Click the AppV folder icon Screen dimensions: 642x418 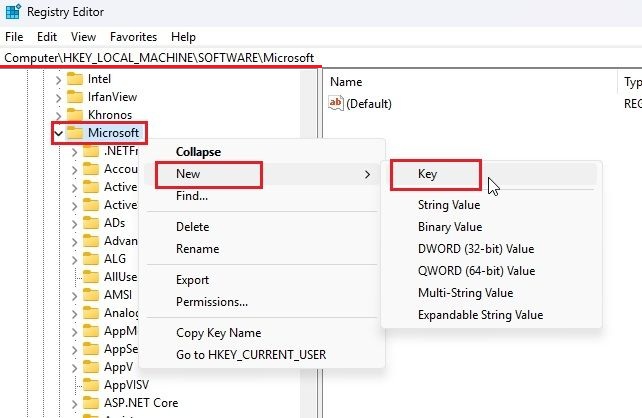click(x=91, y=367)
